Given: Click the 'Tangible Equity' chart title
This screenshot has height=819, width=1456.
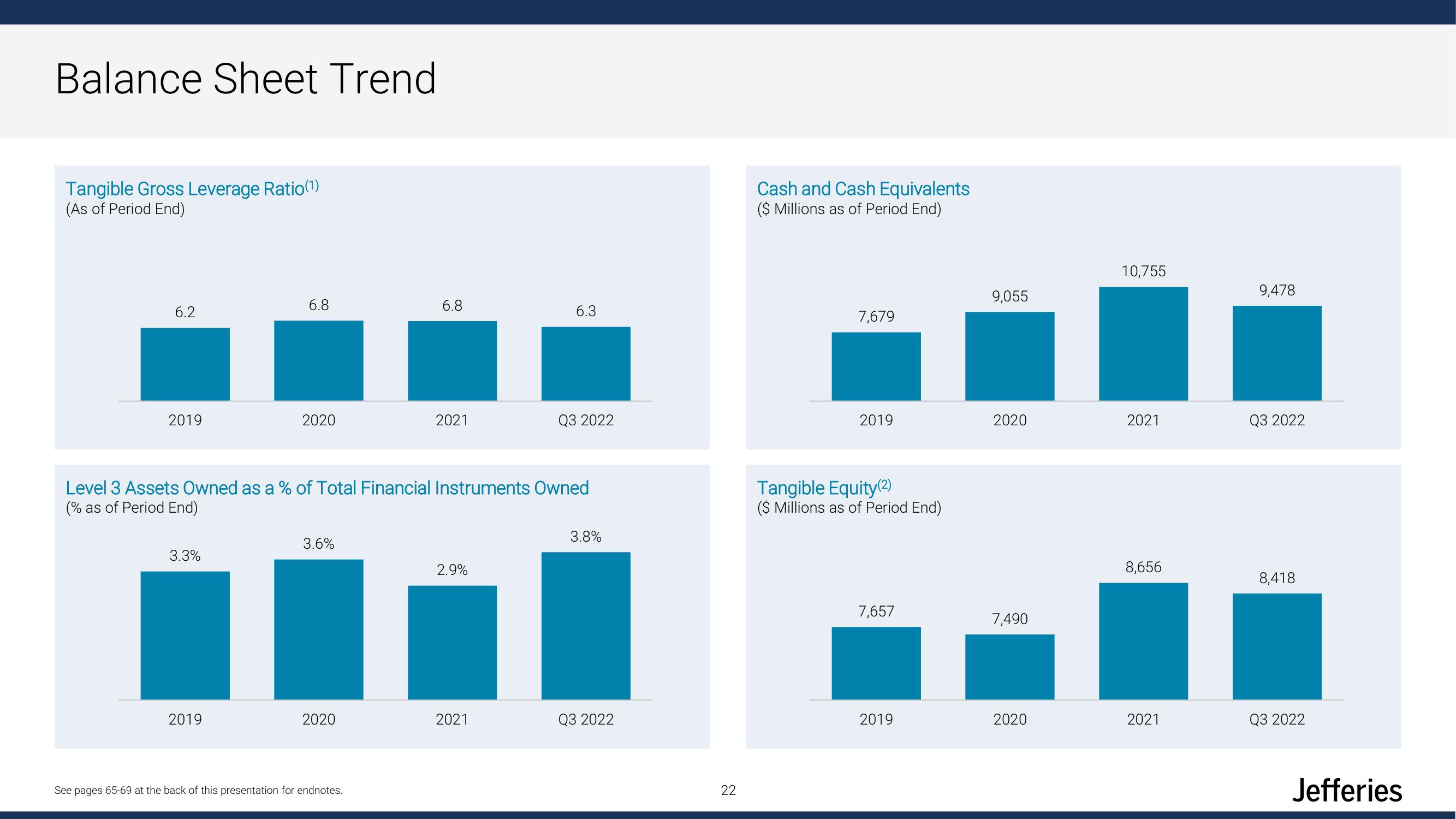Looking at the screenshot, I should (x=824, y=487).
